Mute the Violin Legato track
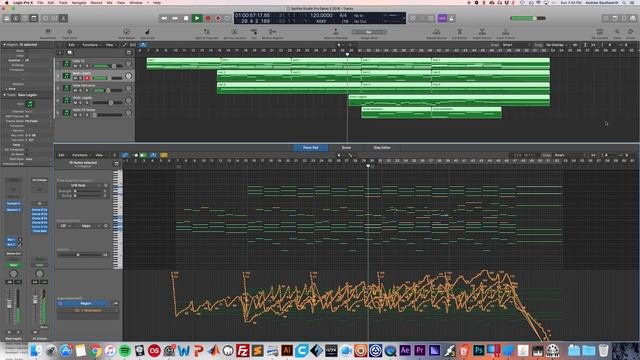The width and height of the screenshot is (640, 360). (75, 103)
